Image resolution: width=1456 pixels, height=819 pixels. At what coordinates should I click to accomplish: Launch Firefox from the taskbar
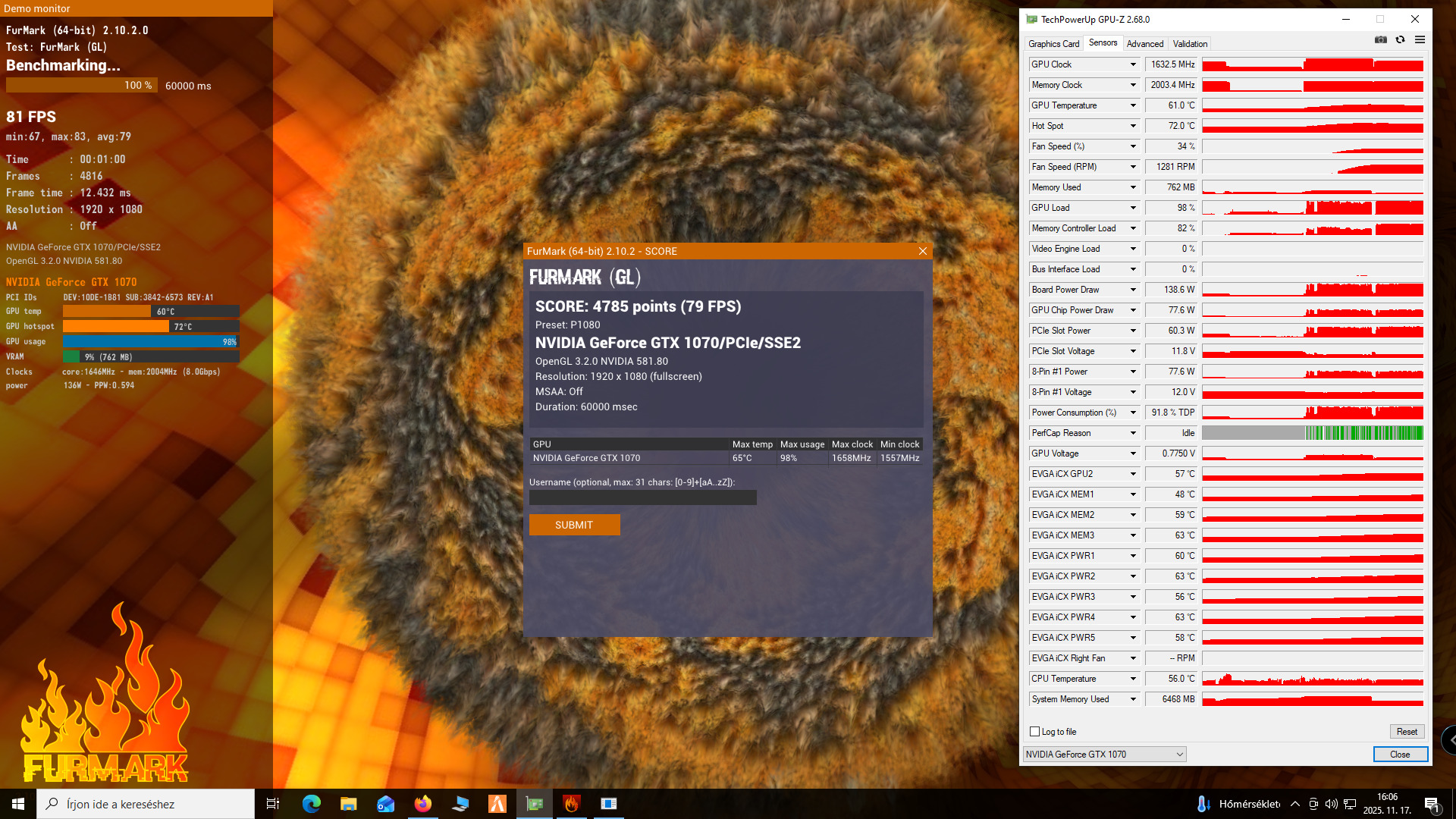point(422,804)
